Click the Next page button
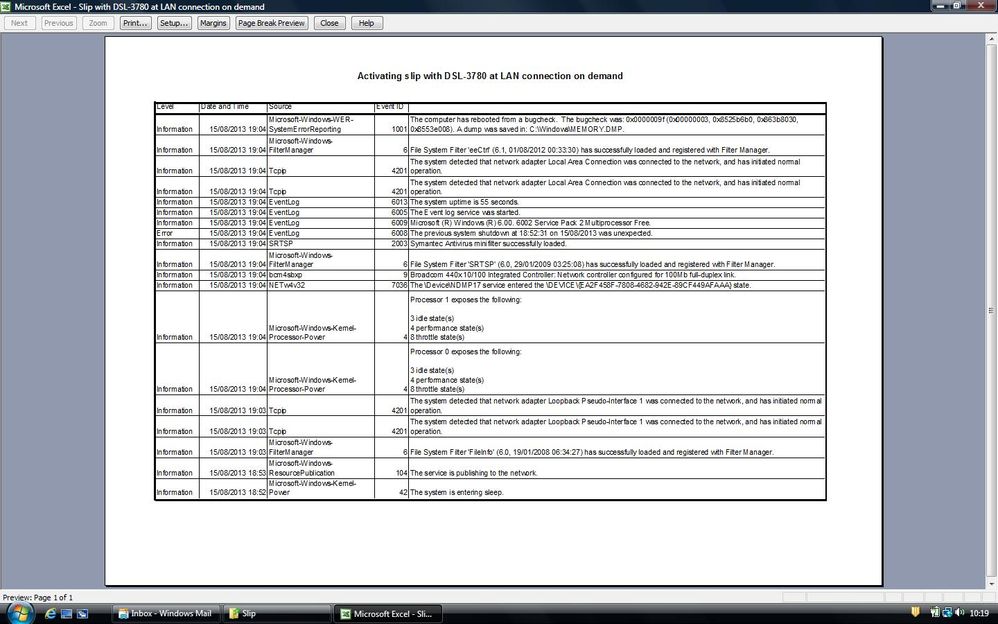Image resolution: width=998 pixels, height=624 pixels. [20, 23]
